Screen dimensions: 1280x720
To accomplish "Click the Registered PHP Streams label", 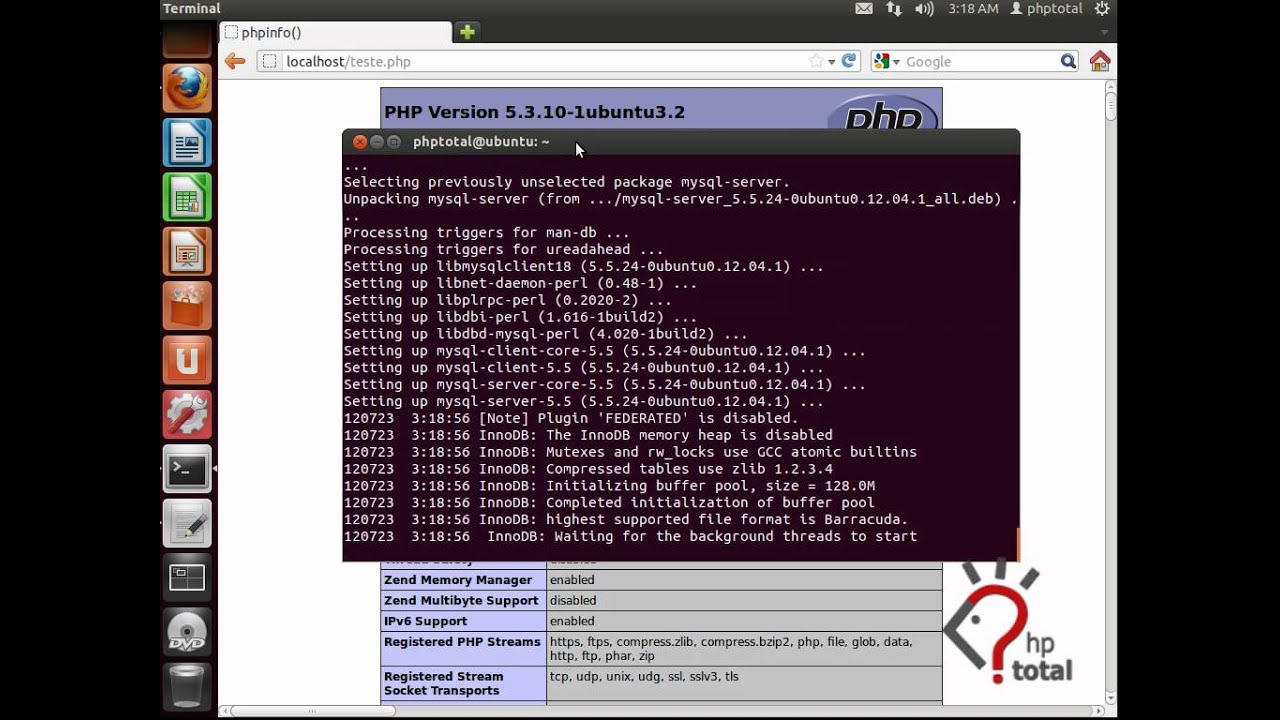I will click(x=462, y=642).
